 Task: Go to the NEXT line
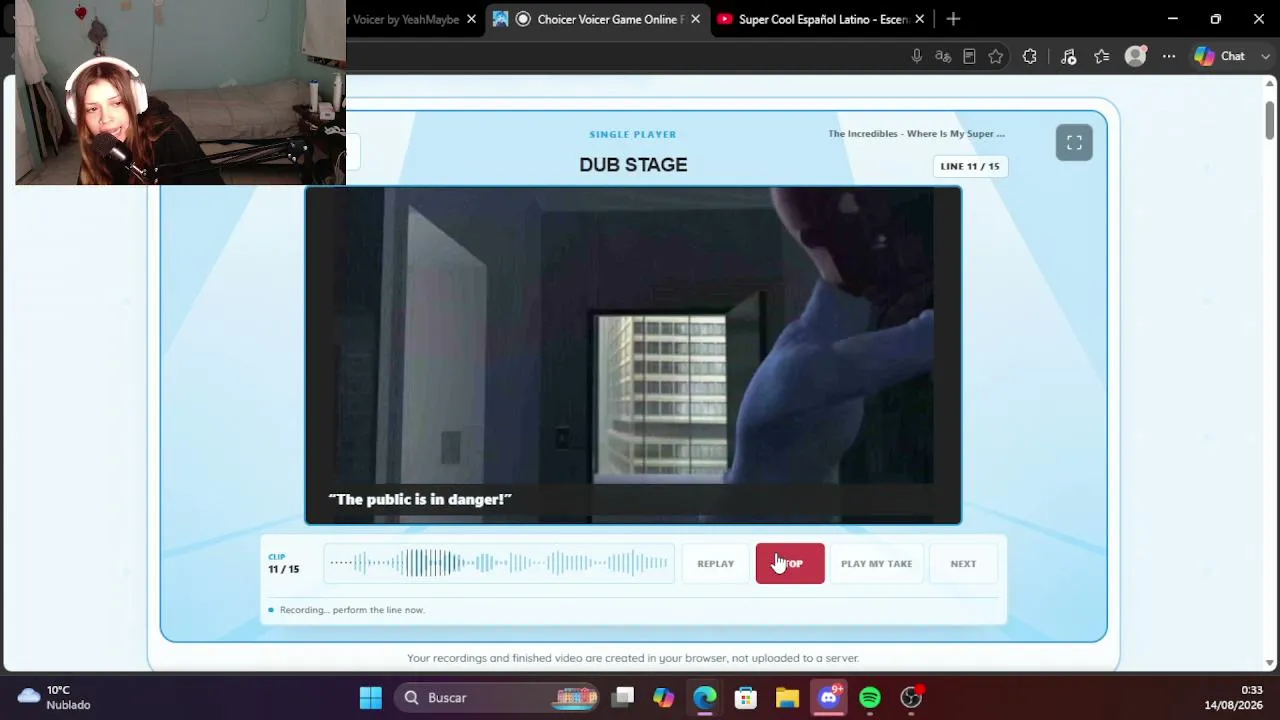(x=963, y=563)
